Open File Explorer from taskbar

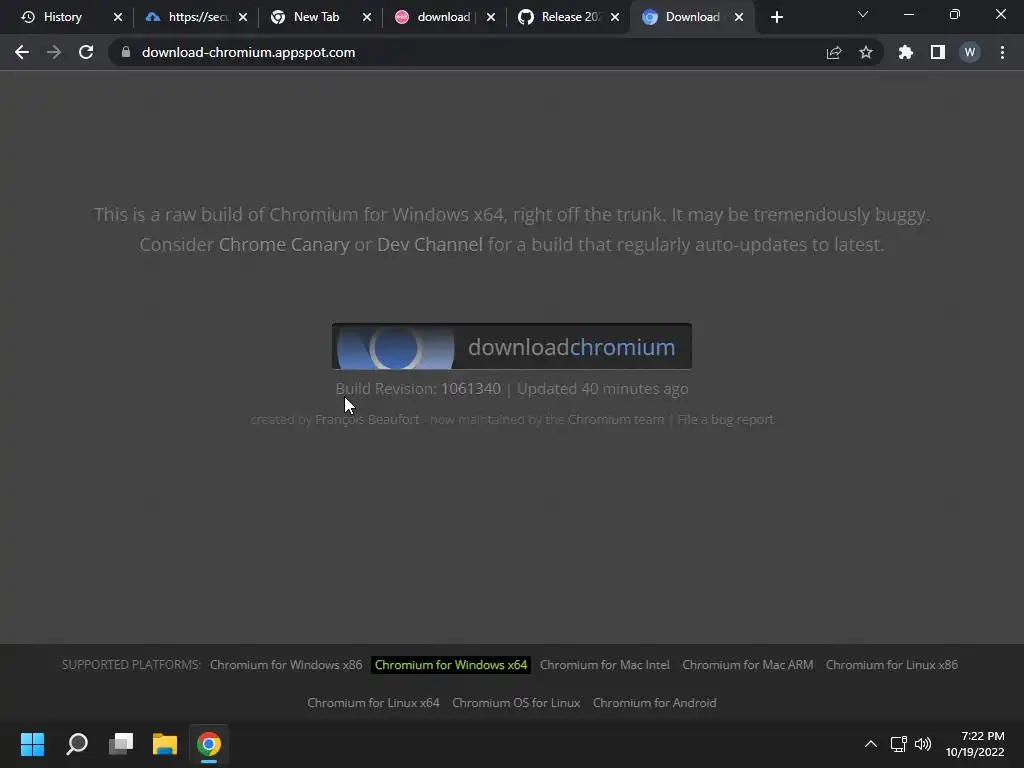[x=165, y=744]
